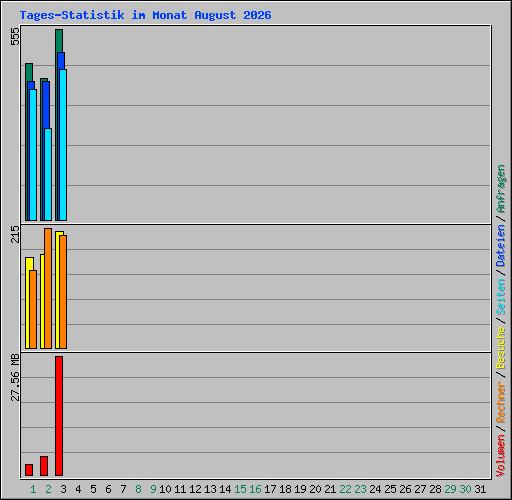Click the orange Rechner bar for day 2
Image resolution: width=512 pixels, height=500 pixels.
point(48,289)
